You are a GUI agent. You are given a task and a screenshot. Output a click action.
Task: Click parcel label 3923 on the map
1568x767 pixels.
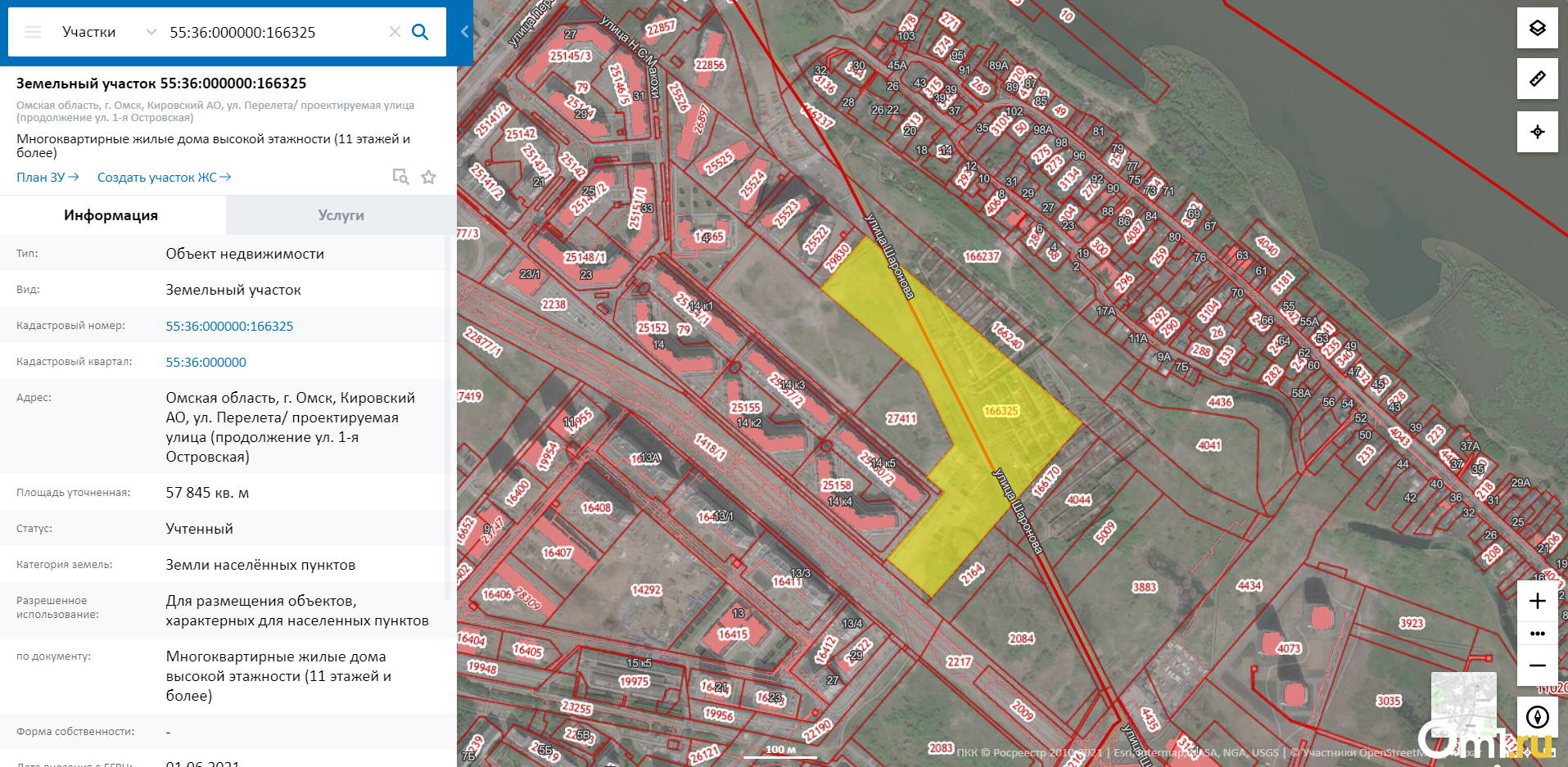[x=1412, y=623]
